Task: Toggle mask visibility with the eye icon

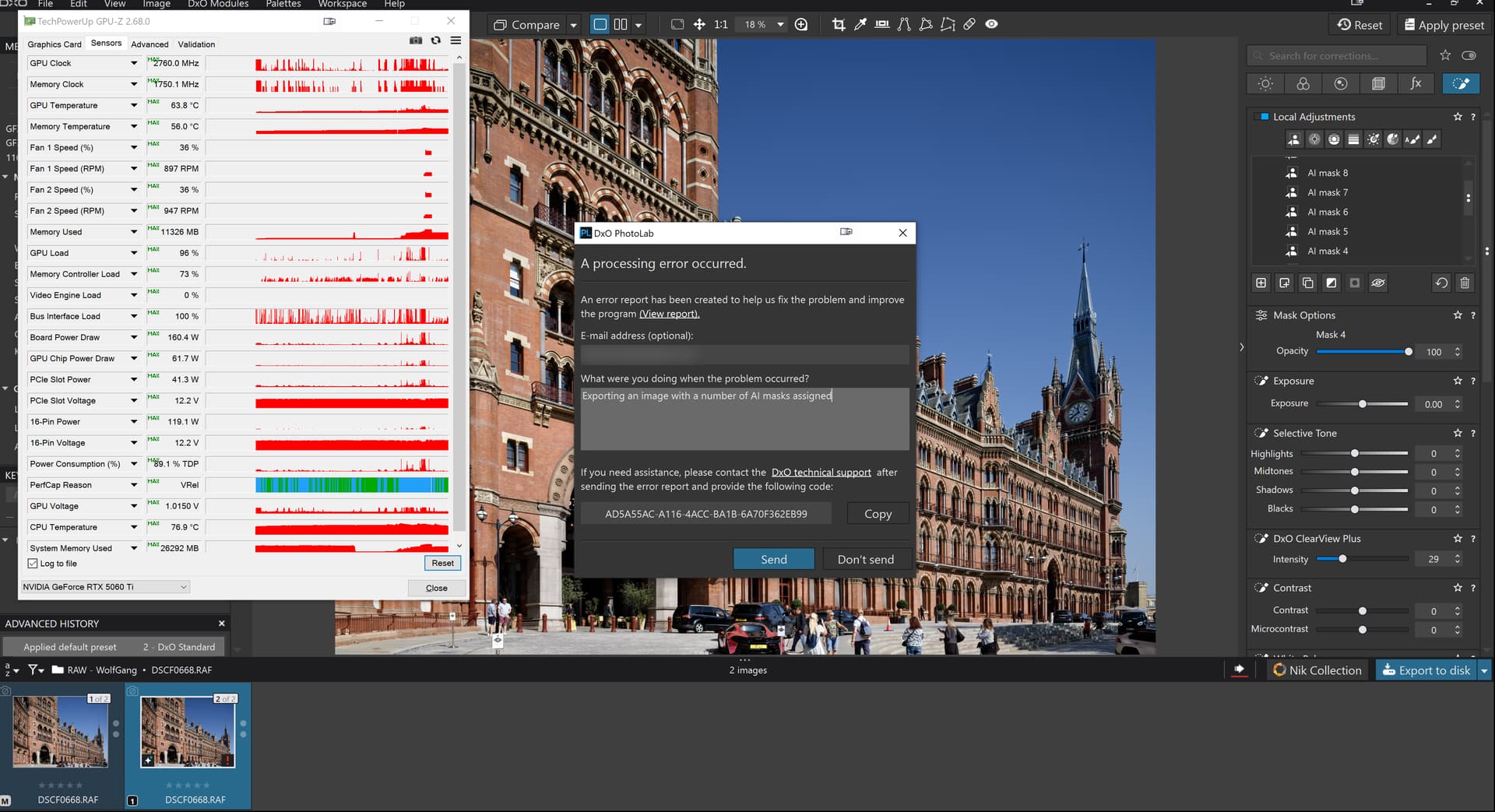Action: pos(1377,283)
